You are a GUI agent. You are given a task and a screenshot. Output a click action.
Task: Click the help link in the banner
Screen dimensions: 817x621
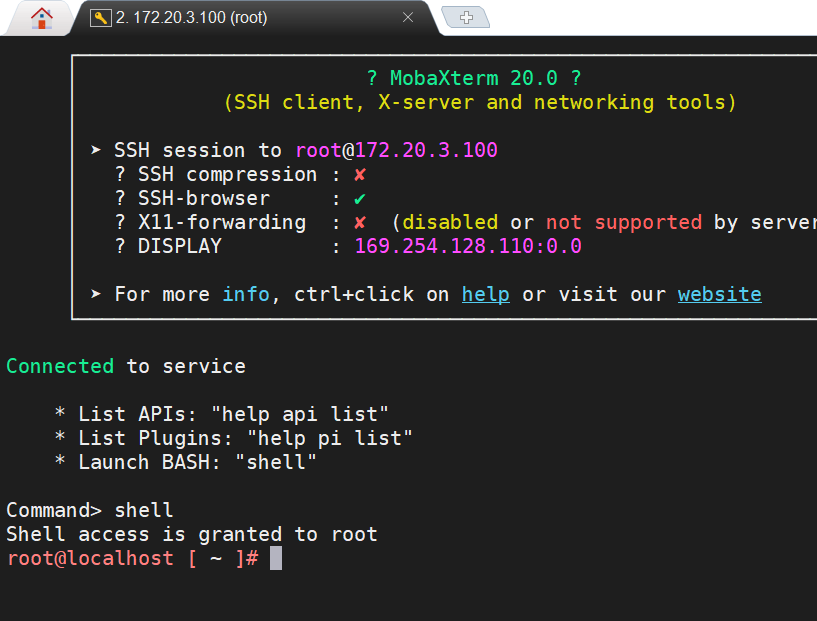[486, 294]
